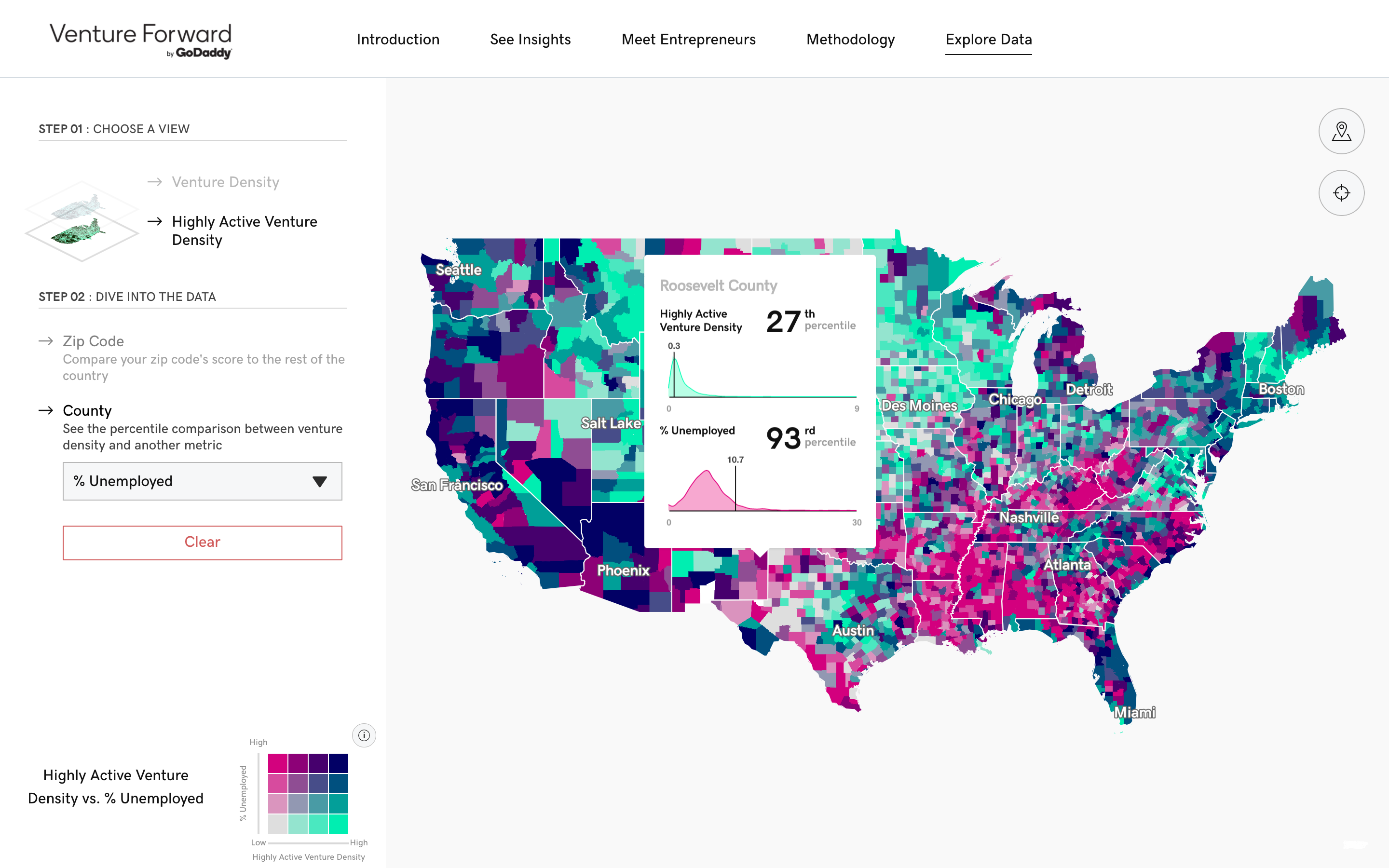Click the Atlanta map label
The image size is (1389, 868).
[1067, 564]
